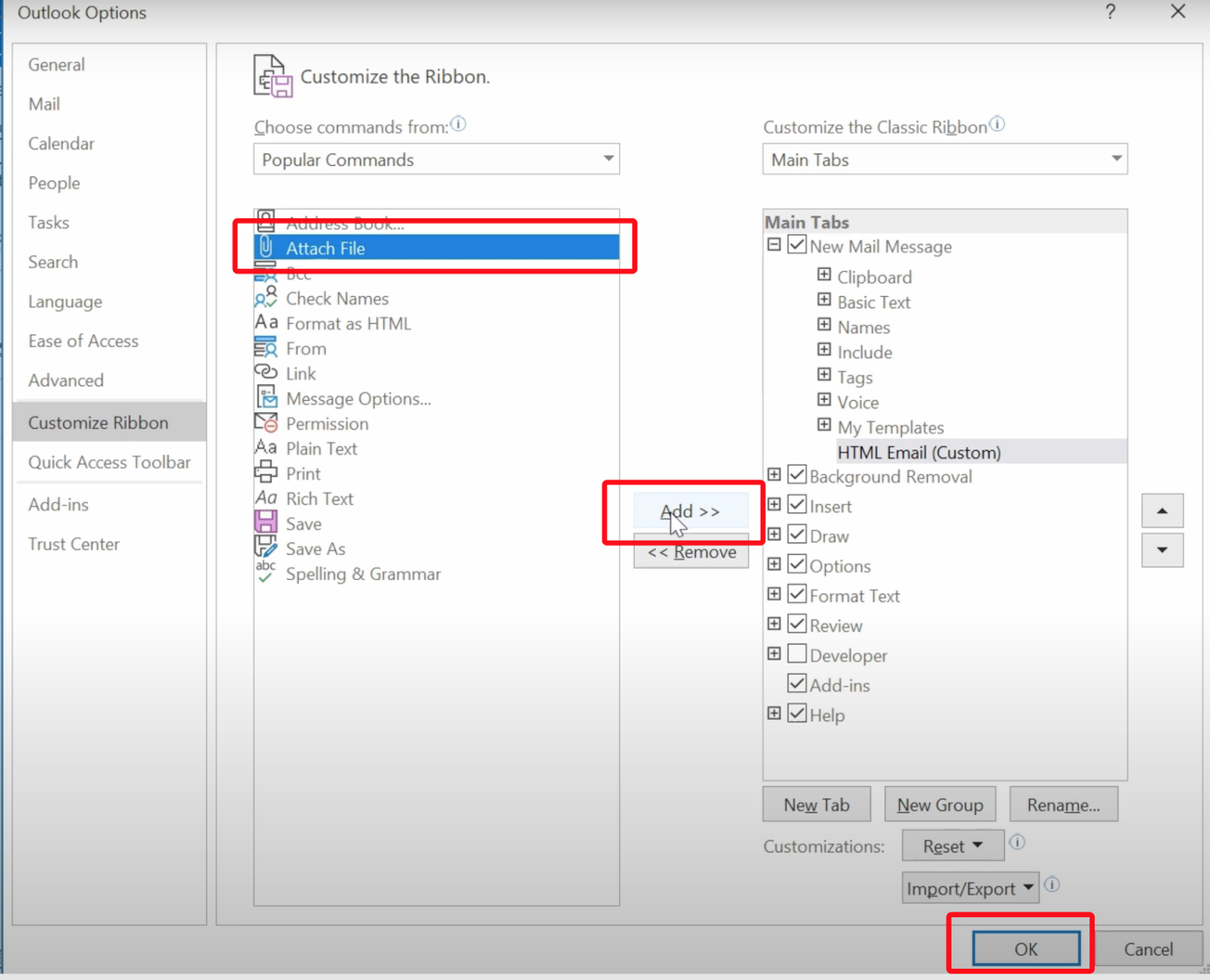Select the Mail category in the sidebar
Viewport: 1210px width, 980px height.
tap(44, 103)
